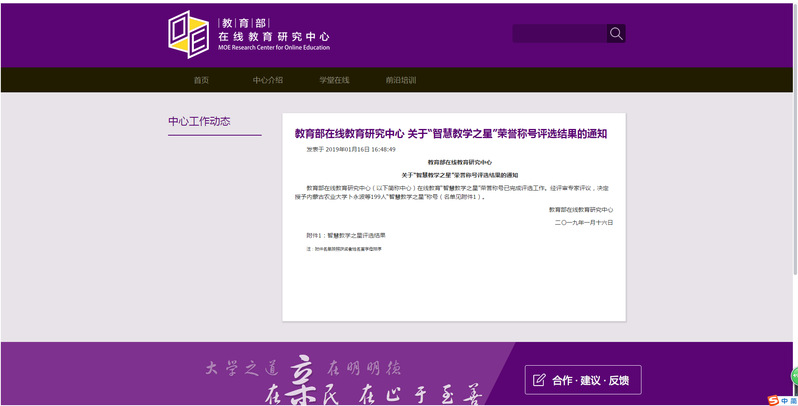Click the Sogou input method S icon
This screenshot has width=798, height=406.
772,399
